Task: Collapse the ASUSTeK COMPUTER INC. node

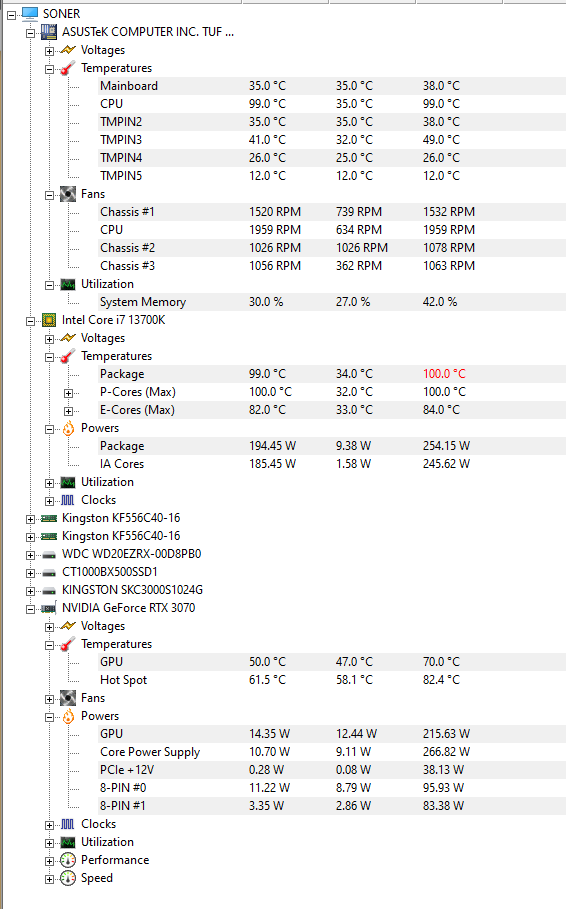Action: [30, 33]
